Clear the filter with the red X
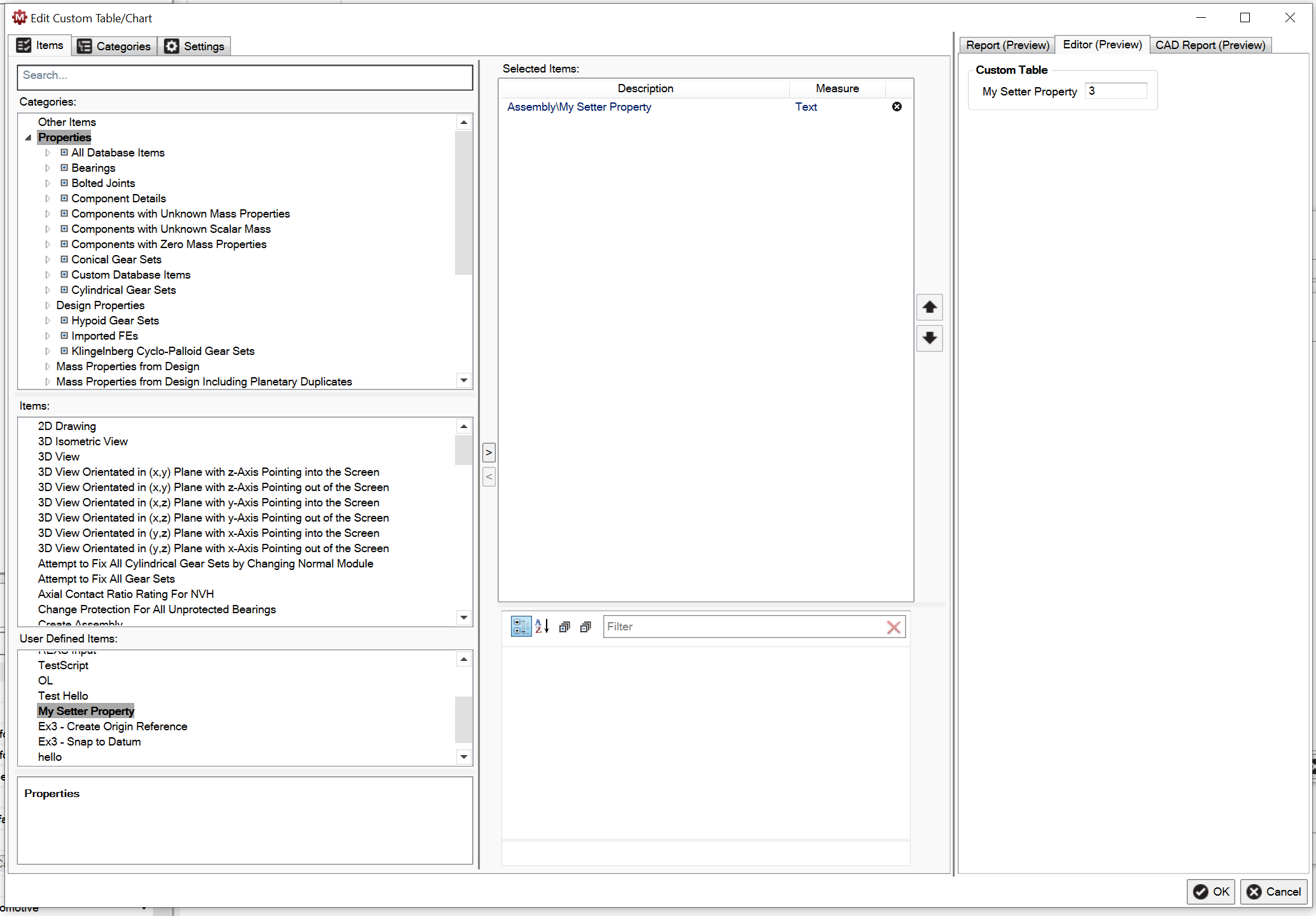Screen dimensions: 1316x916 (x=893, y=627)
